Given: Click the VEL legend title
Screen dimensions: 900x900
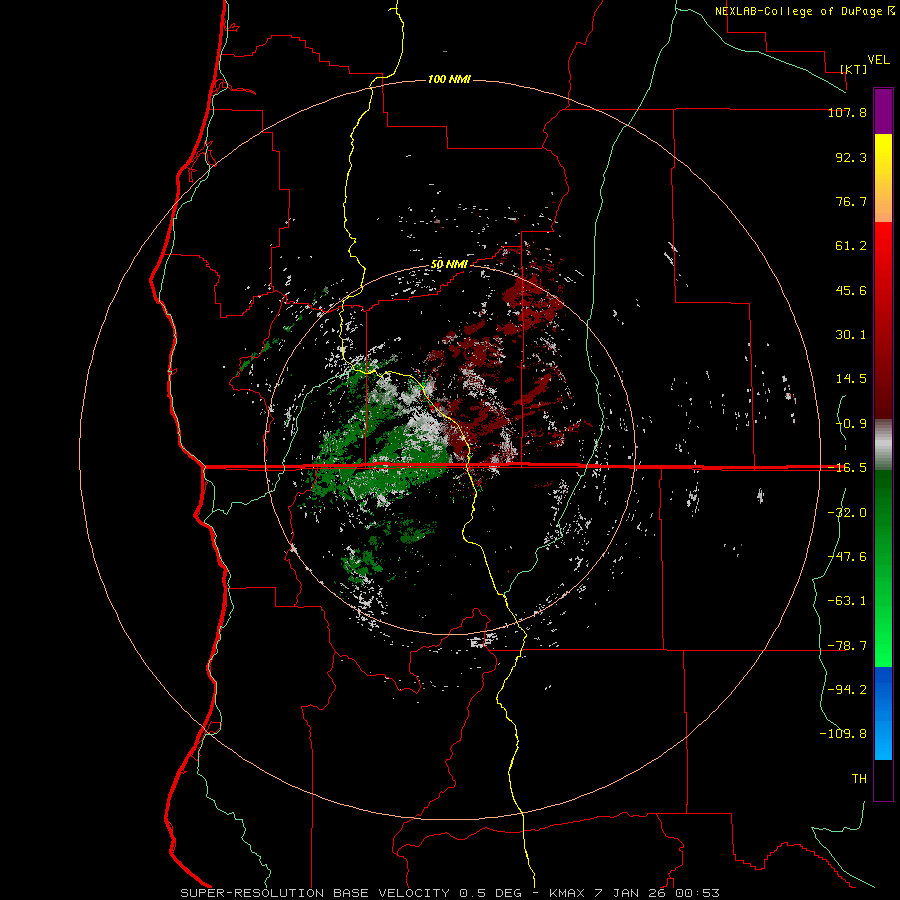Looking at the screenshot, I should click(x=878, y=60).
